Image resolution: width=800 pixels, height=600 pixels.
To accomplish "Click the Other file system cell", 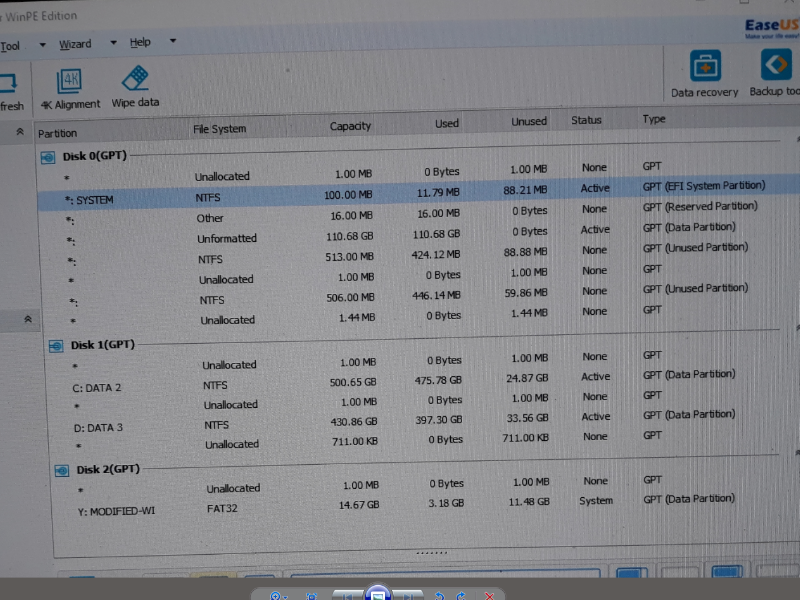I will pyautogui.click(x=210, y=218).
